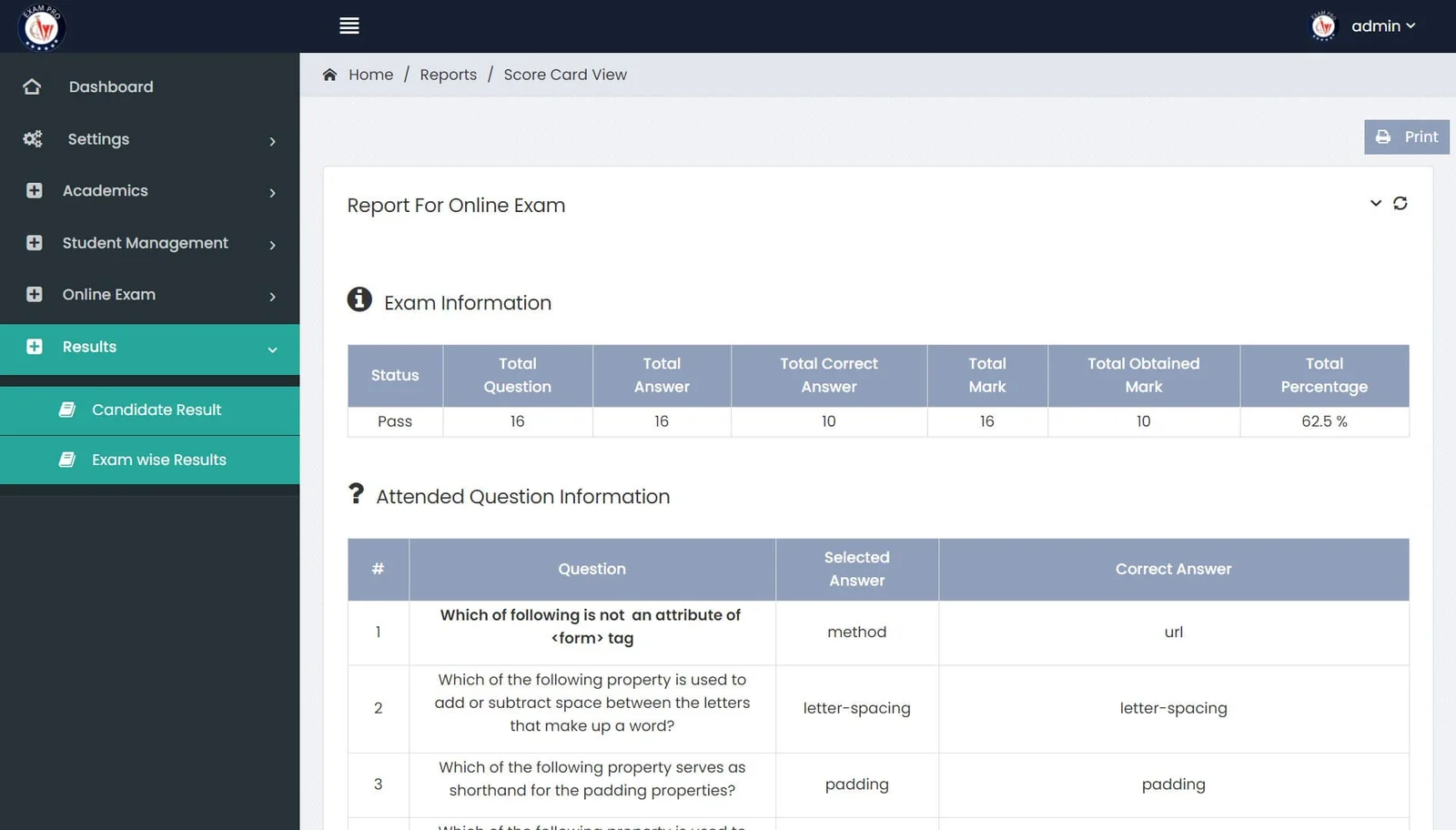Open Candidate Result submenu link
The height and width of the screenshot is (830, 1456).
click(x=157, y=410)
